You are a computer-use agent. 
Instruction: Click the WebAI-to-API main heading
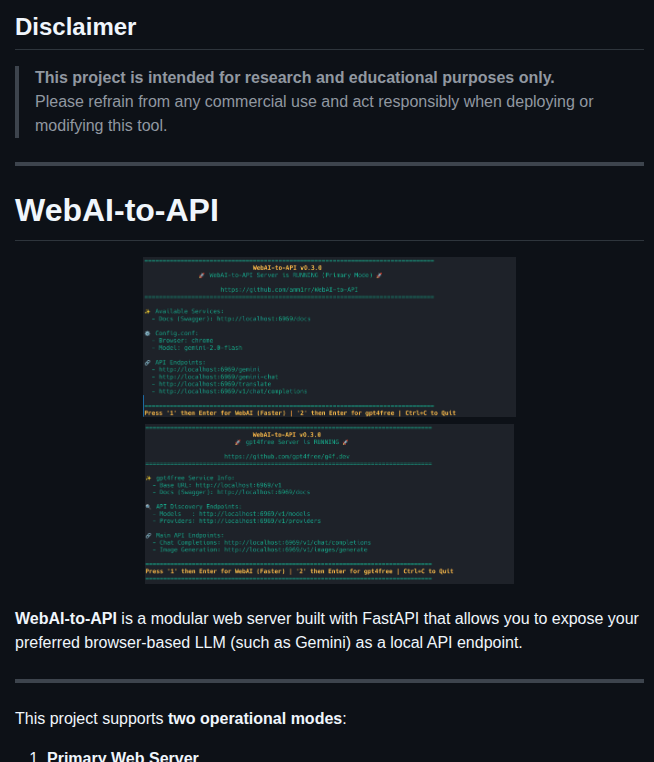(117, 210)
